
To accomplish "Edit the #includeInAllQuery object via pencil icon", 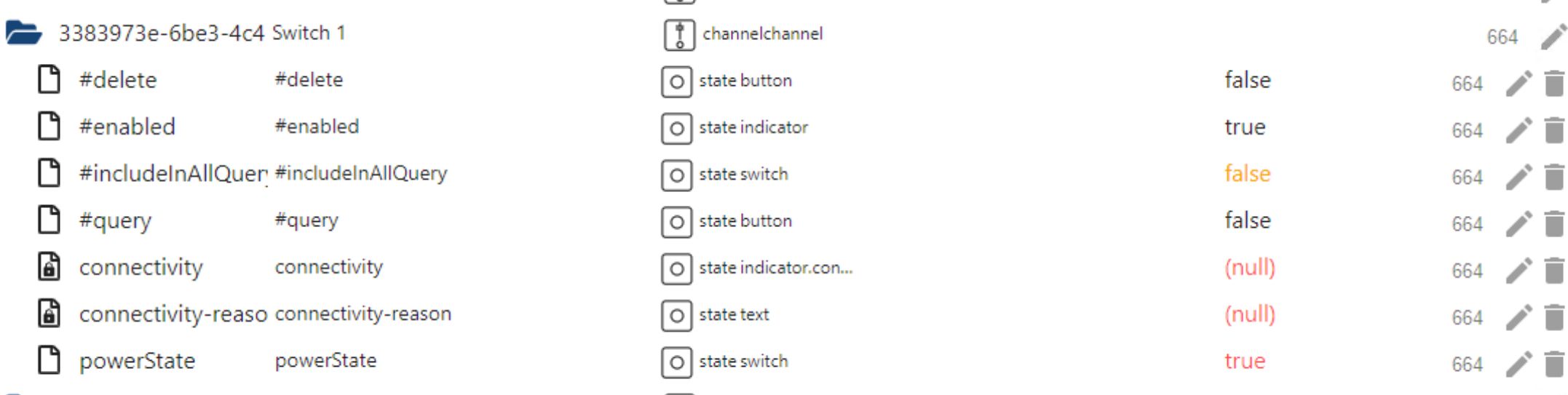I will pos(1518,177).
